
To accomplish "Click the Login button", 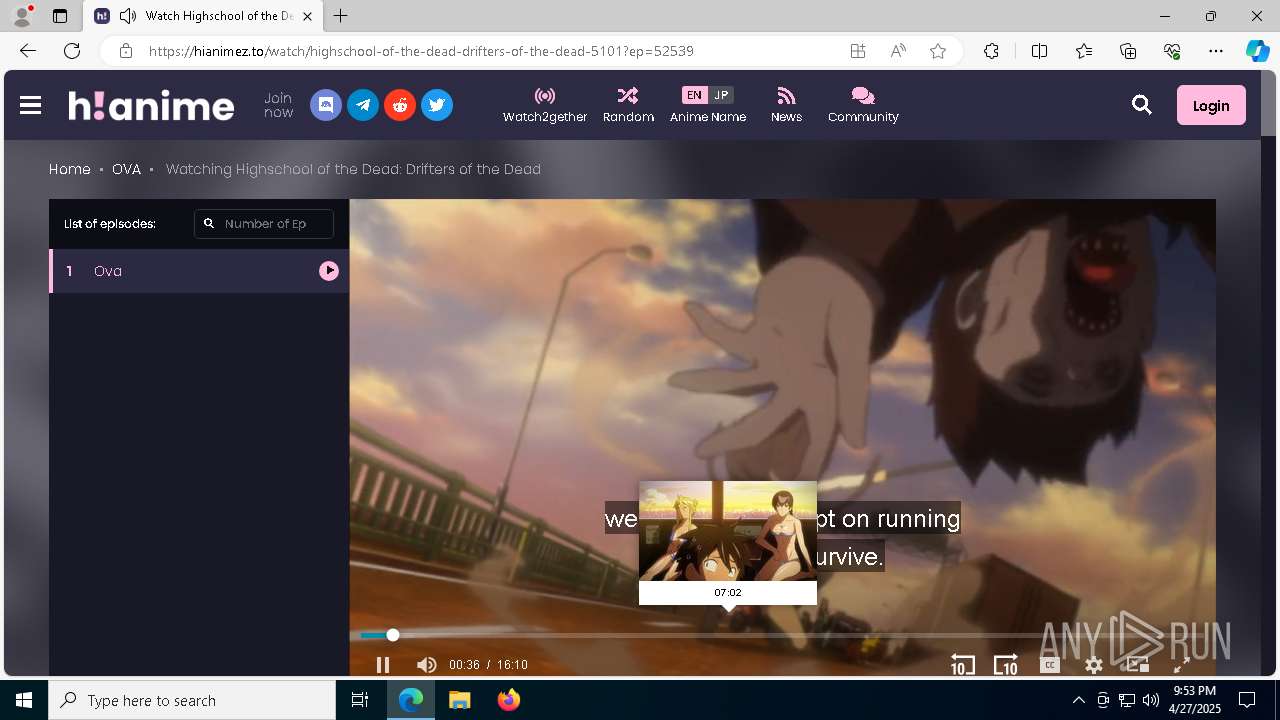I will coord(1211,105).
